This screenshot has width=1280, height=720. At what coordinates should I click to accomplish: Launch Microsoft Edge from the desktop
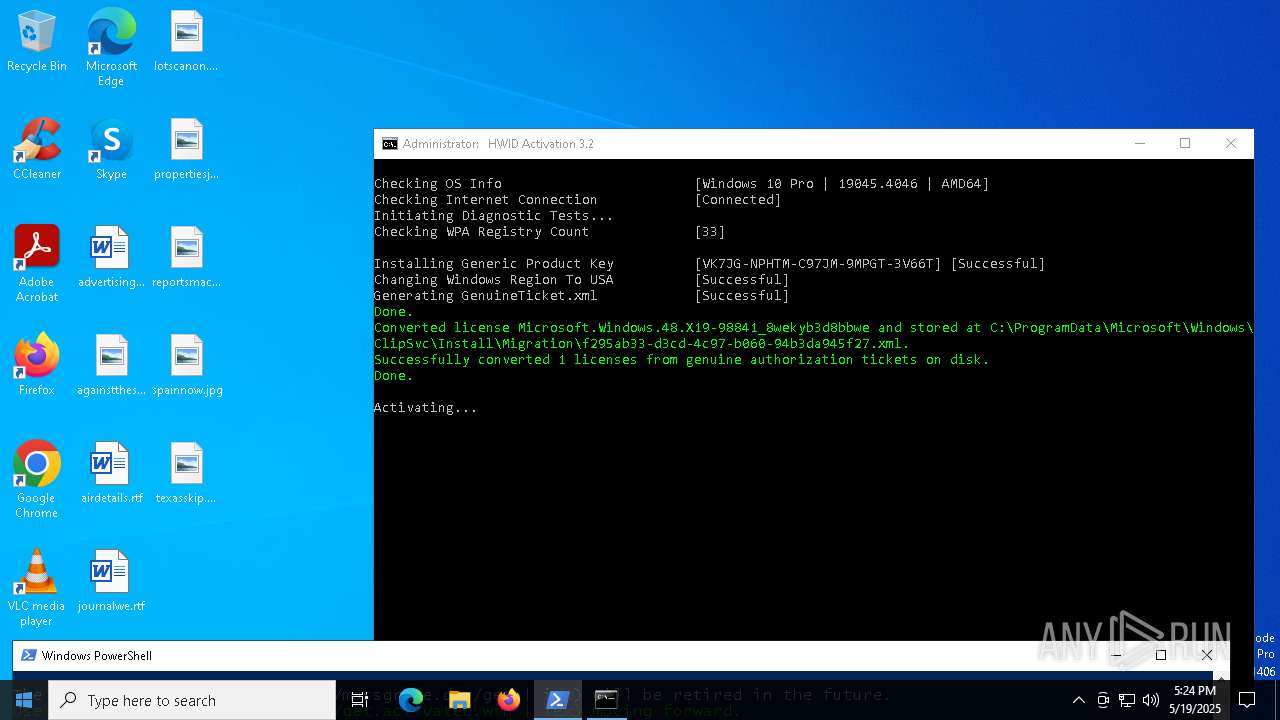111,48
